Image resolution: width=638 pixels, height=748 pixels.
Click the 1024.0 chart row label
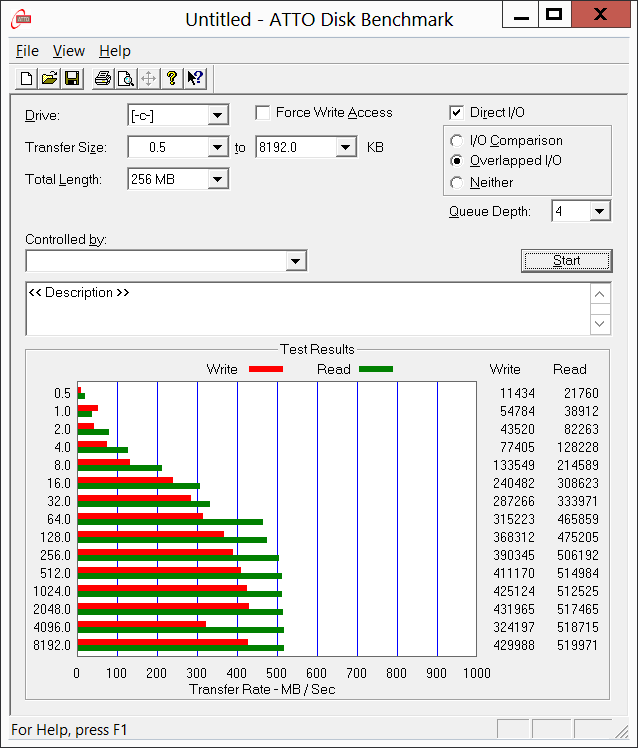(x=52, y=591)
